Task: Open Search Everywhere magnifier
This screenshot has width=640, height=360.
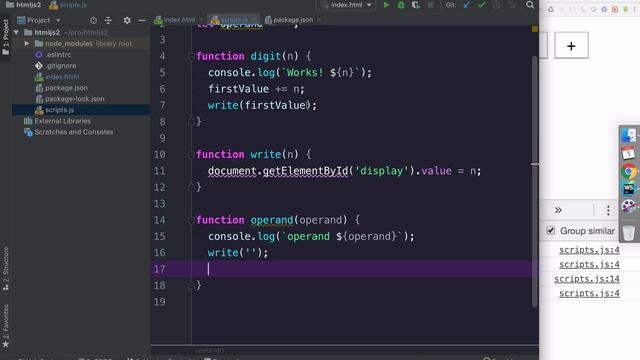Action: point(530,5)
